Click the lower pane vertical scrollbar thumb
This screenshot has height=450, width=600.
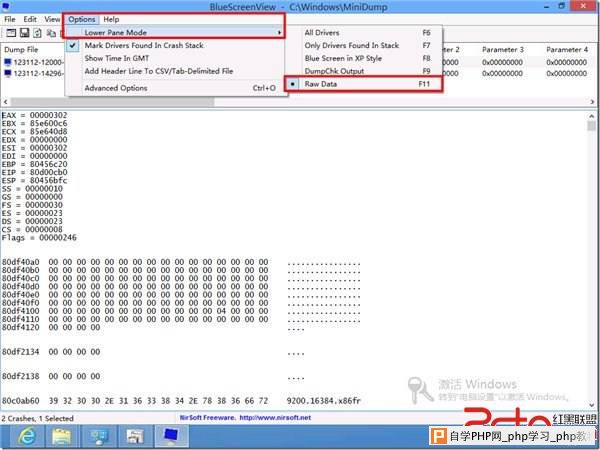[592, 126]
